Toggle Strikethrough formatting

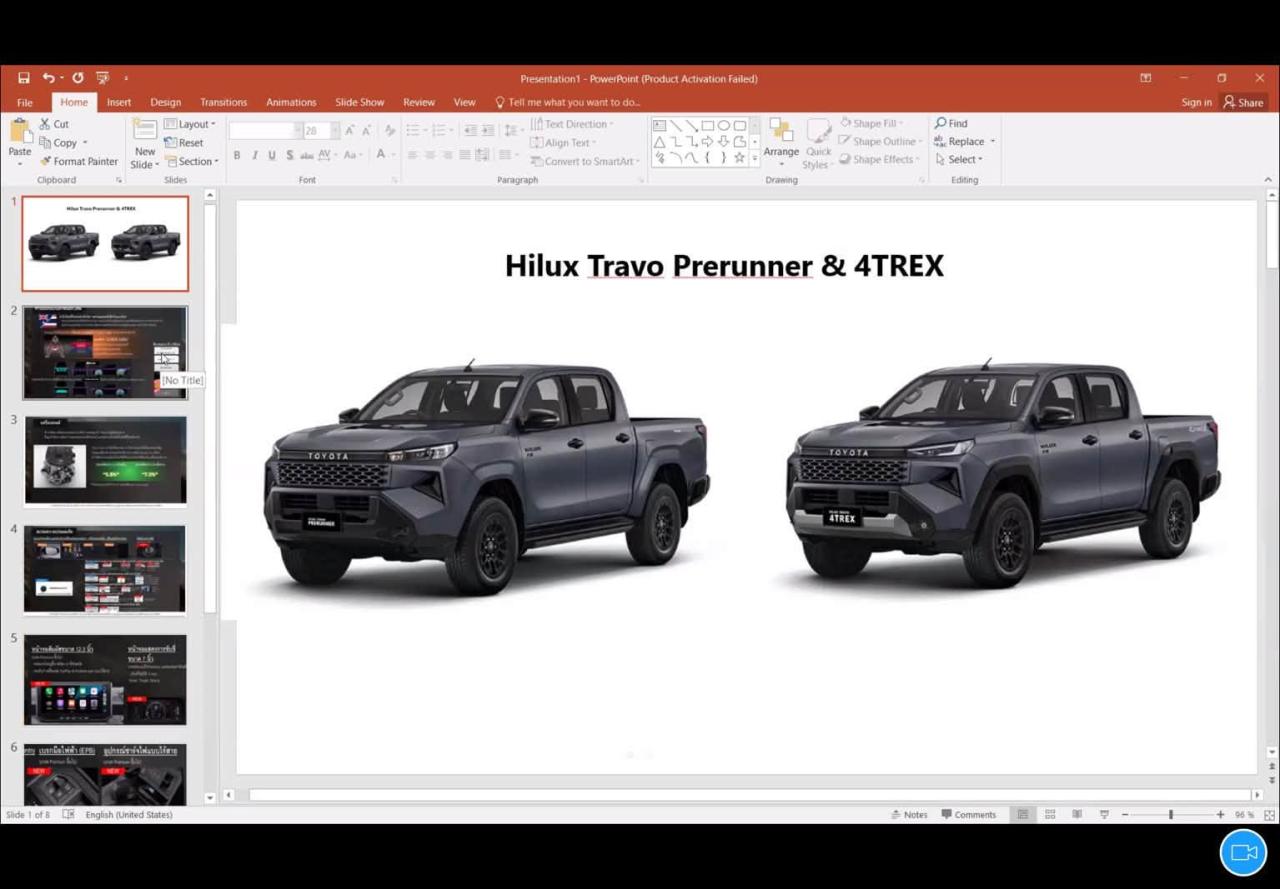coord(307,155)
